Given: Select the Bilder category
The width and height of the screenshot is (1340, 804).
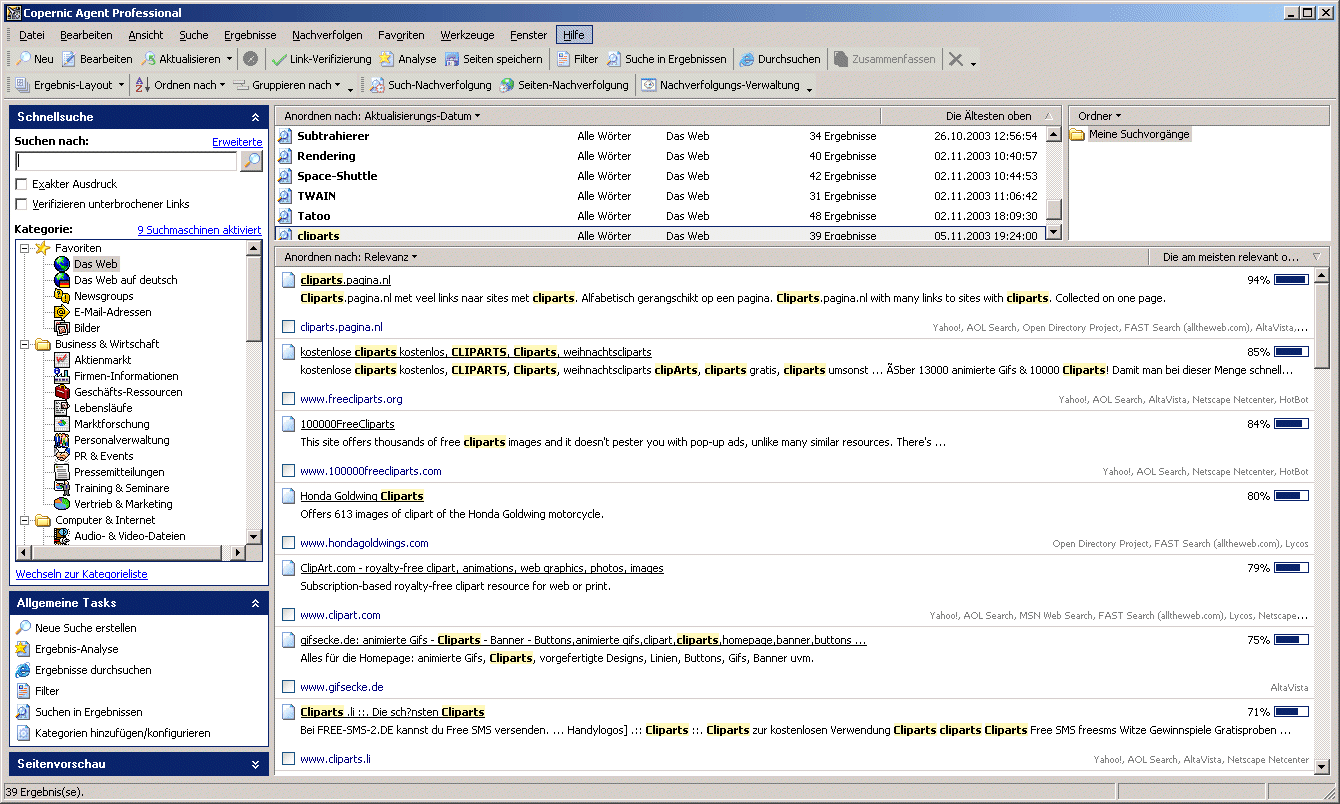Looking at the screenshot, I should tap(87, 328).
